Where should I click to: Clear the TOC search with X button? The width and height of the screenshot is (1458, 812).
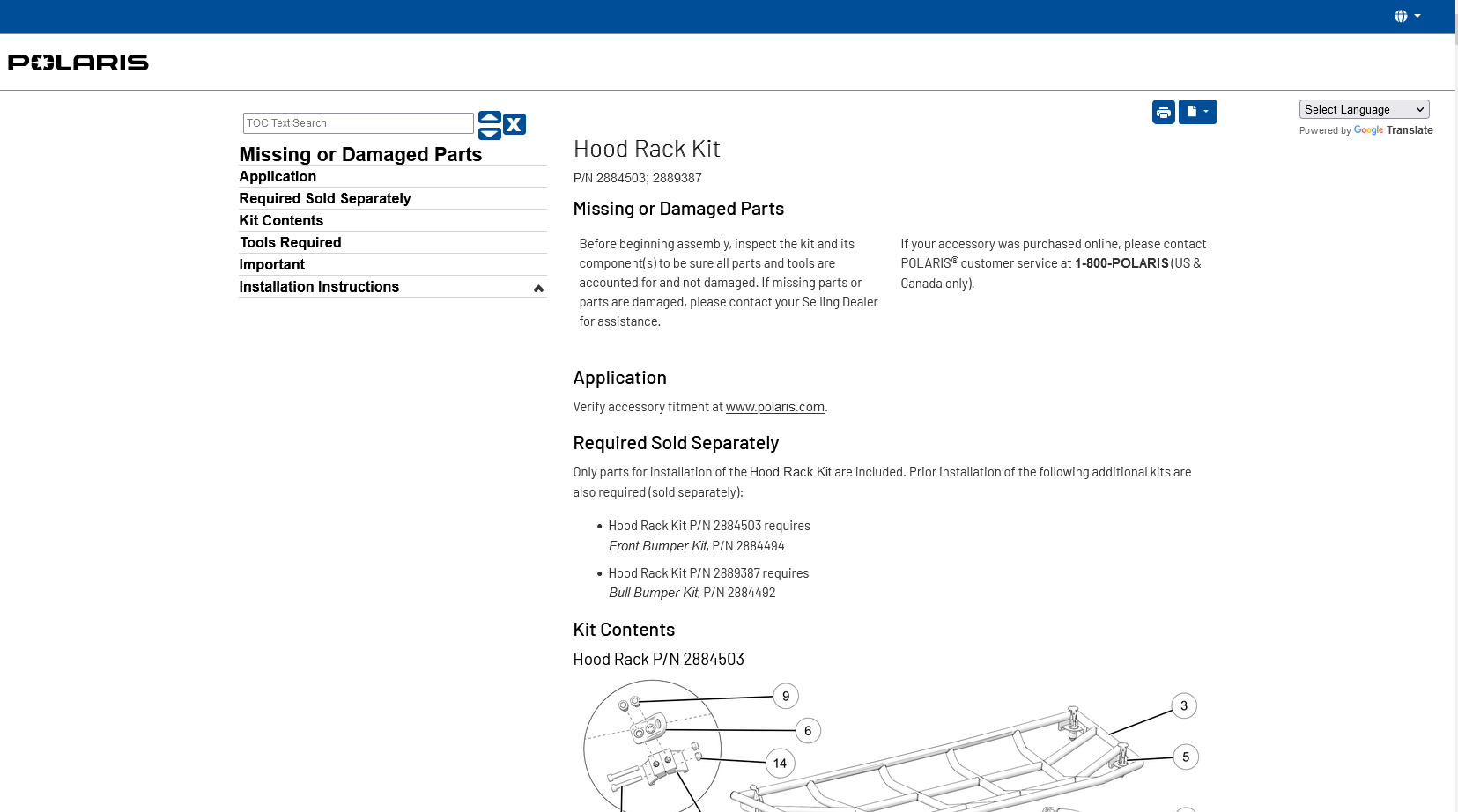[x=514, y=124]
